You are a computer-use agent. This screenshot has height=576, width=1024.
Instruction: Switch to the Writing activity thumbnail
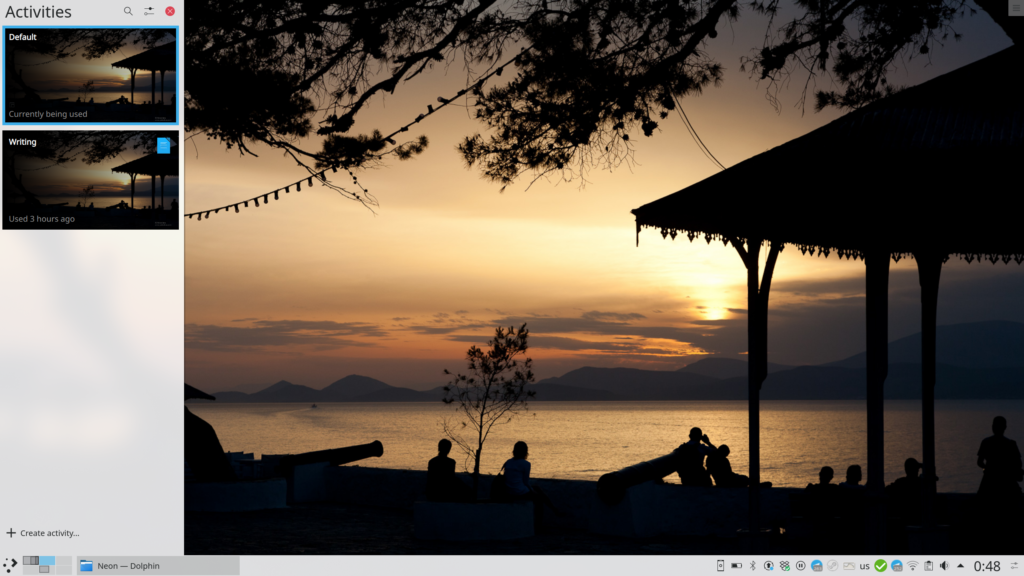pyautogui.click(x=90, y=180)
